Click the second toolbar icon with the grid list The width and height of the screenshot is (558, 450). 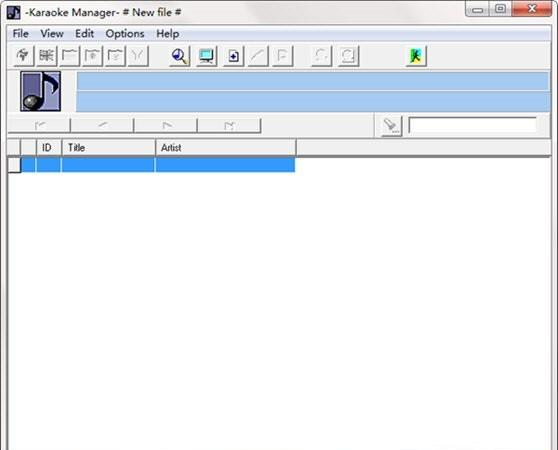pos(47,56)
